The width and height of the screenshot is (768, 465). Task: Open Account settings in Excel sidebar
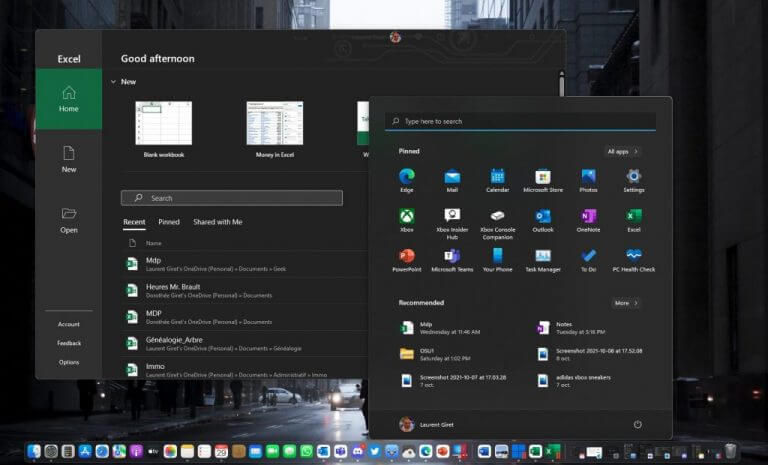pos(69,324)
